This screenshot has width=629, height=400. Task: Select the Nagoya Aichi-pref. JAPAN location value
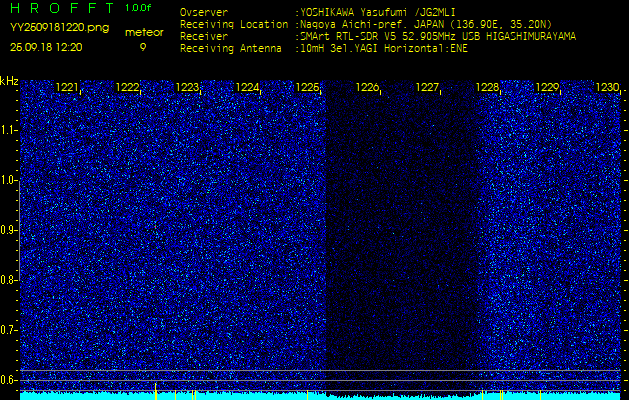[426, 24]
